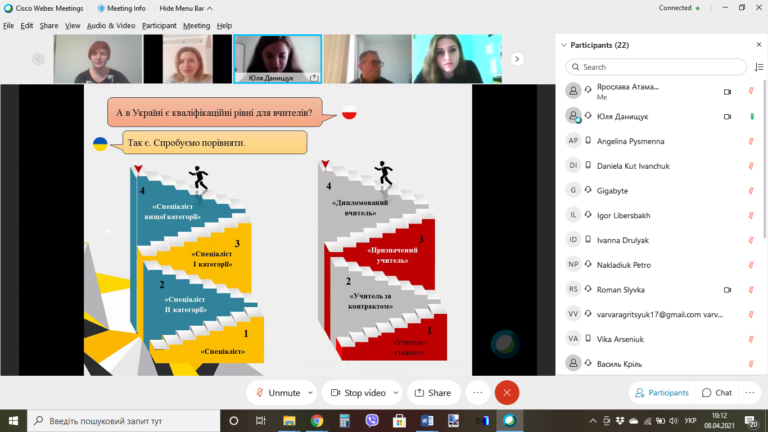Open the more options ellipsis in meeting controls
Image resolution: width=768 pixels, height=432 pixels.
tap(478, 392)
